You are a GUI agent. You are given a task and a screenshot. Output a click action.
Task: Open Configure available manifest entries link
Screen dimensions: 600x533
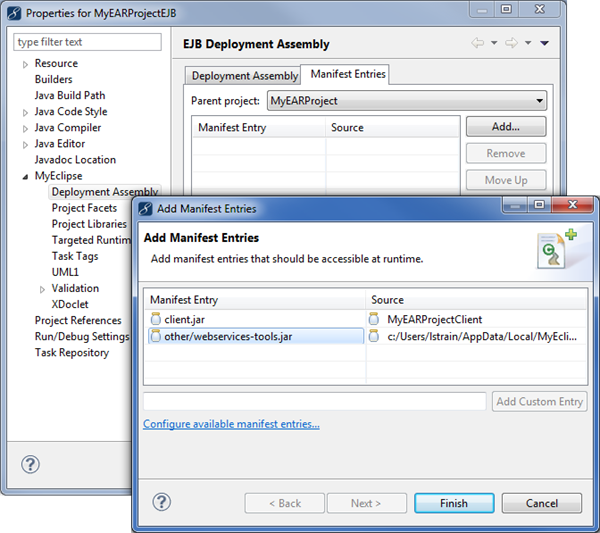click(x=231, y=424)
